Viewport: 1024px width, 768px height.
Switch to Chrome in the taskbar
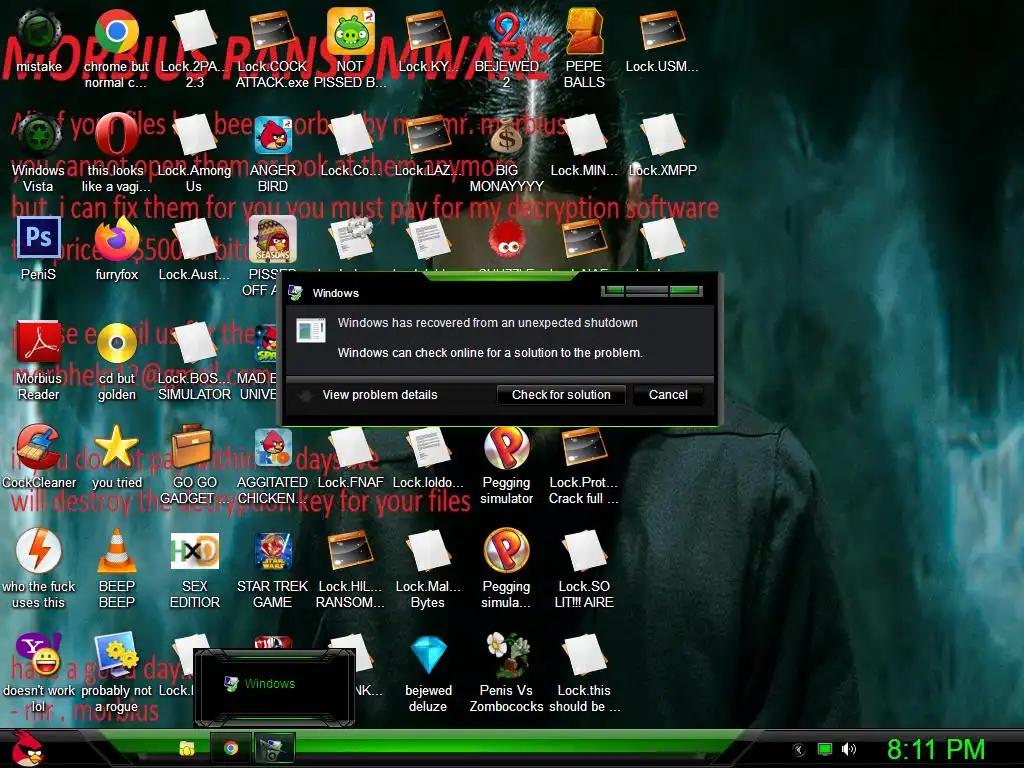(x=231, y=748)
